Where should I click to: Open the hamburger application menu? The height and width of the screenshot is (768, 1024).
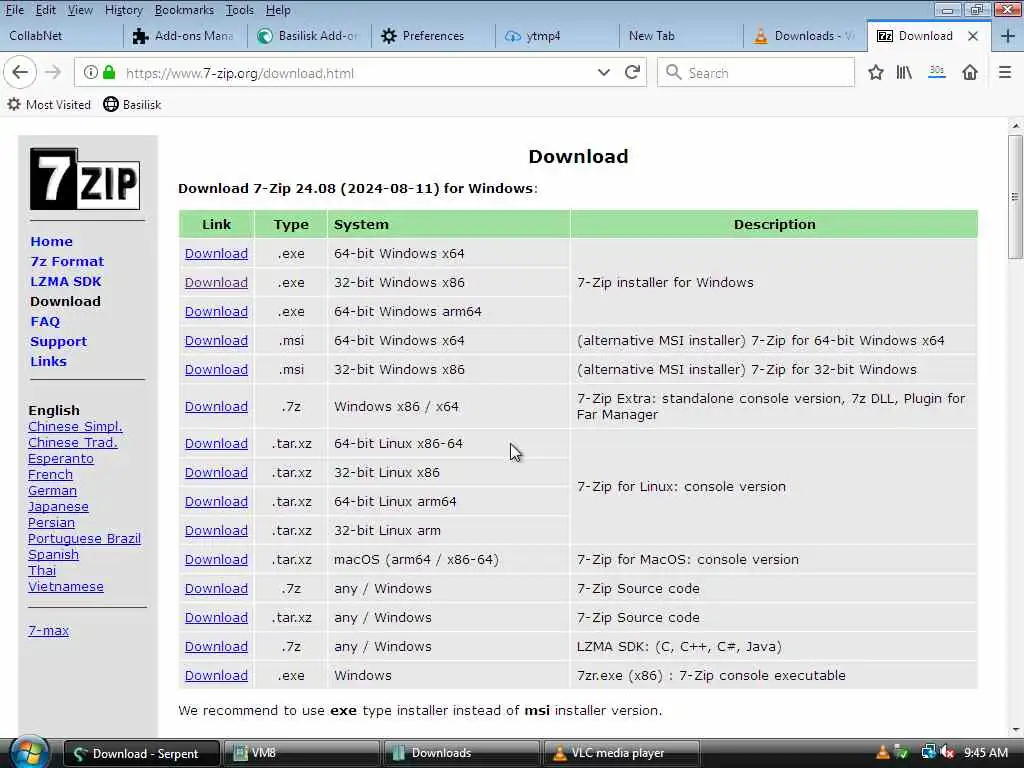click(x=1004, y=72)
